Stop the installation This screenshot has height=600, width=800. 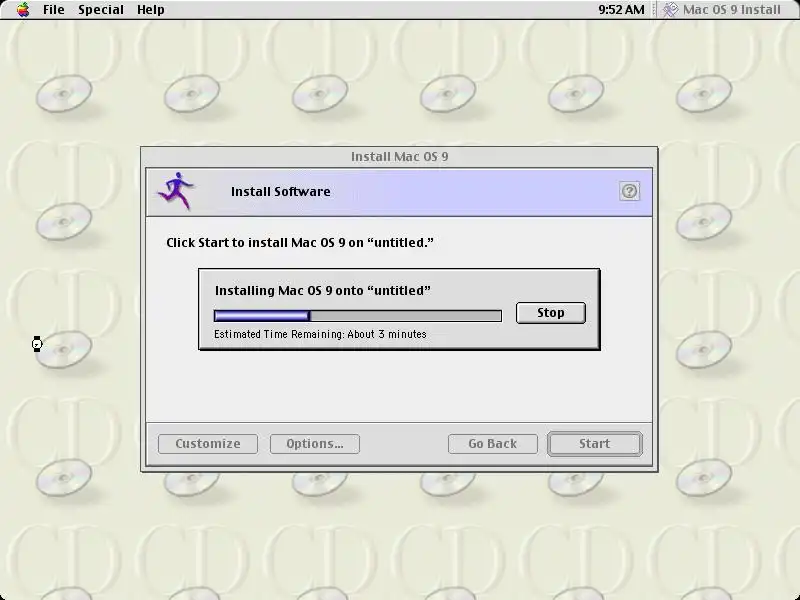(551, 313)
